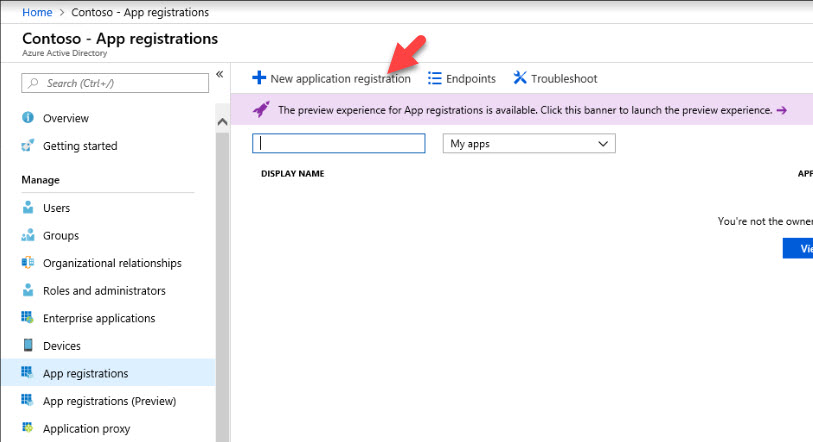Click the Roles and administrators icon

[x=28, y=290]
